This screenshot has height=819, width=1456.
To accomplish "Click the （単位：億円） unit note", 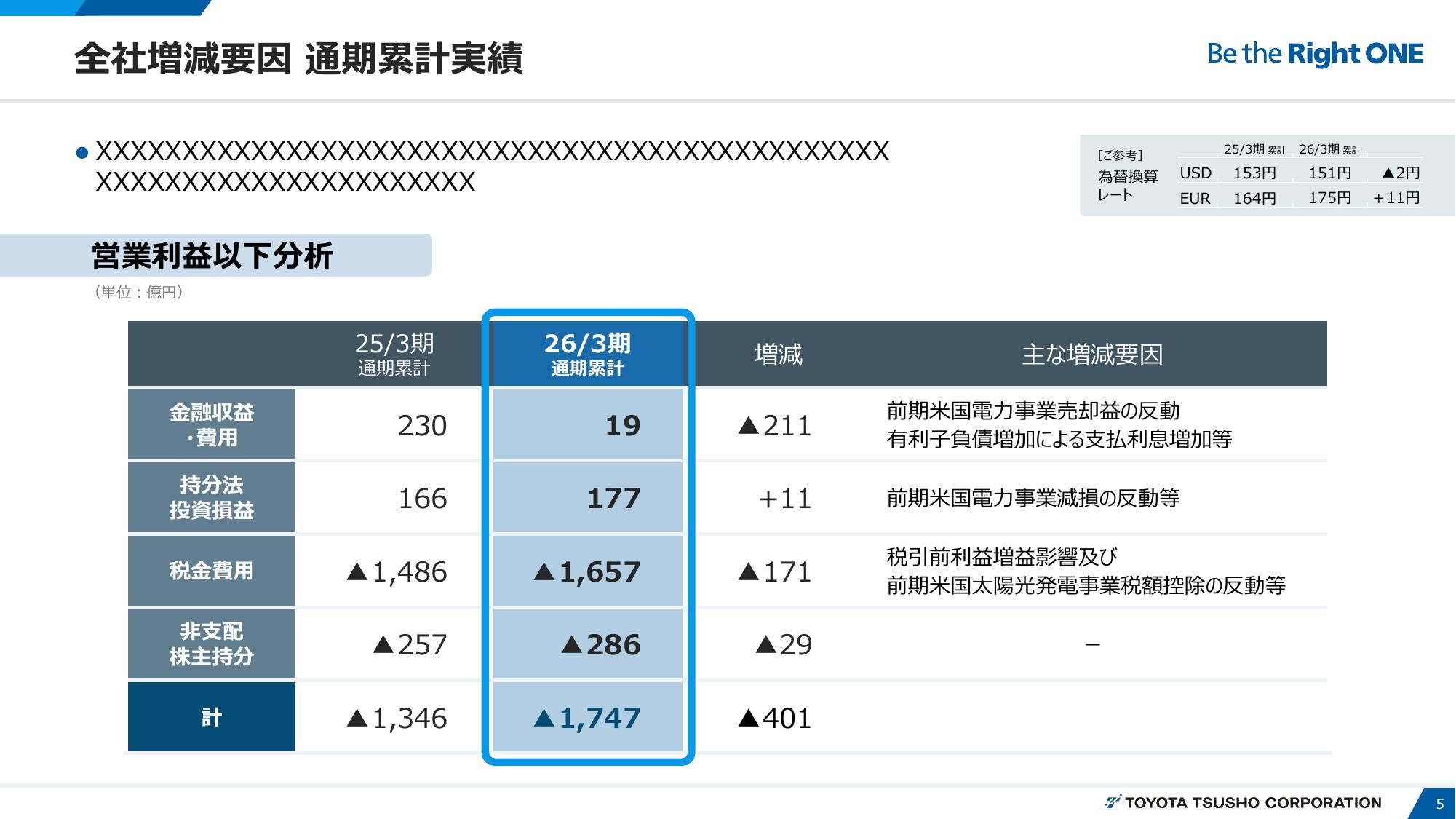I will coord(138,292).
